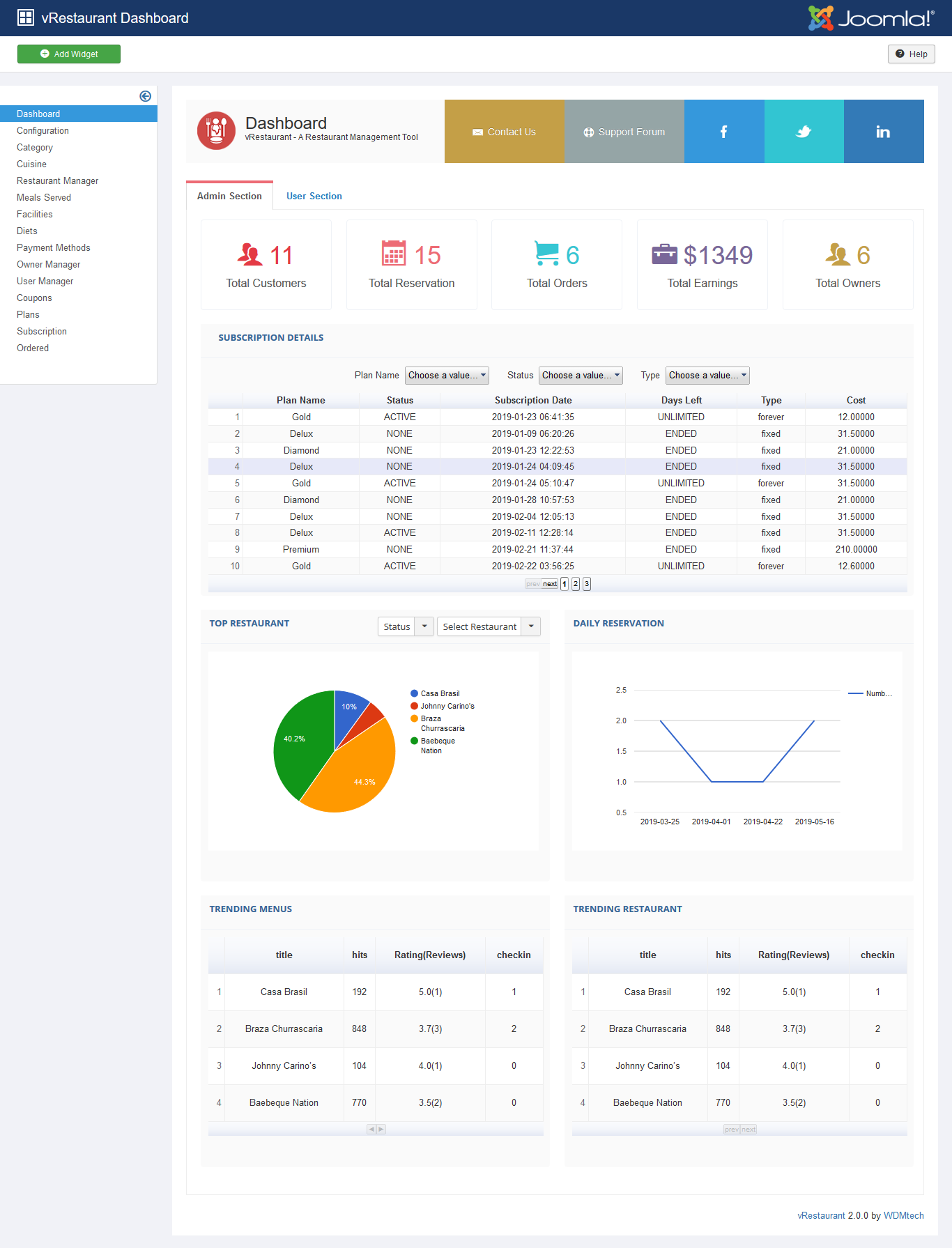Image resolution: width=952 pixels, height=1248 pixels.
Task: Open the Twitter bird icon tile
Action: pos(804,132)
